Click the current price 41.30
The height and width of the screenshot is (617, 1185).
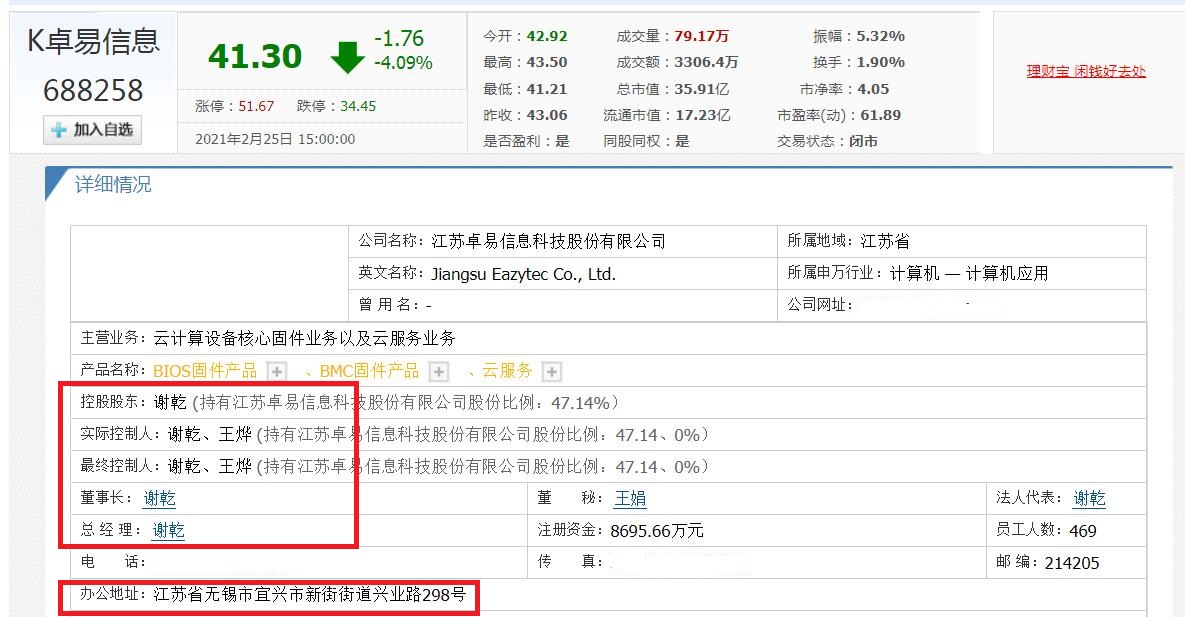253,55
